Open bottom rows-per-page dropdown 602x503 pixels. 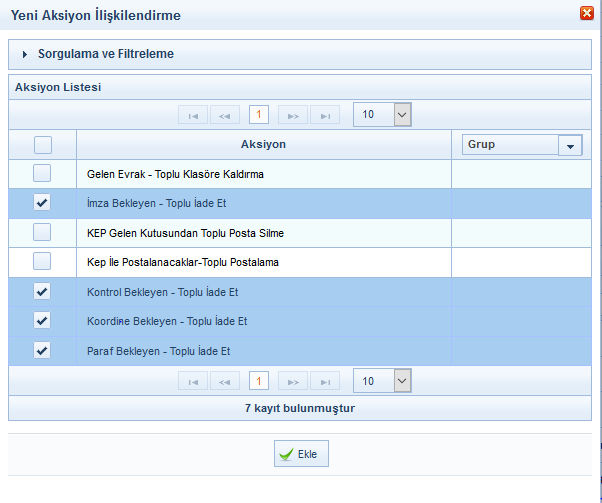point(401,381)
